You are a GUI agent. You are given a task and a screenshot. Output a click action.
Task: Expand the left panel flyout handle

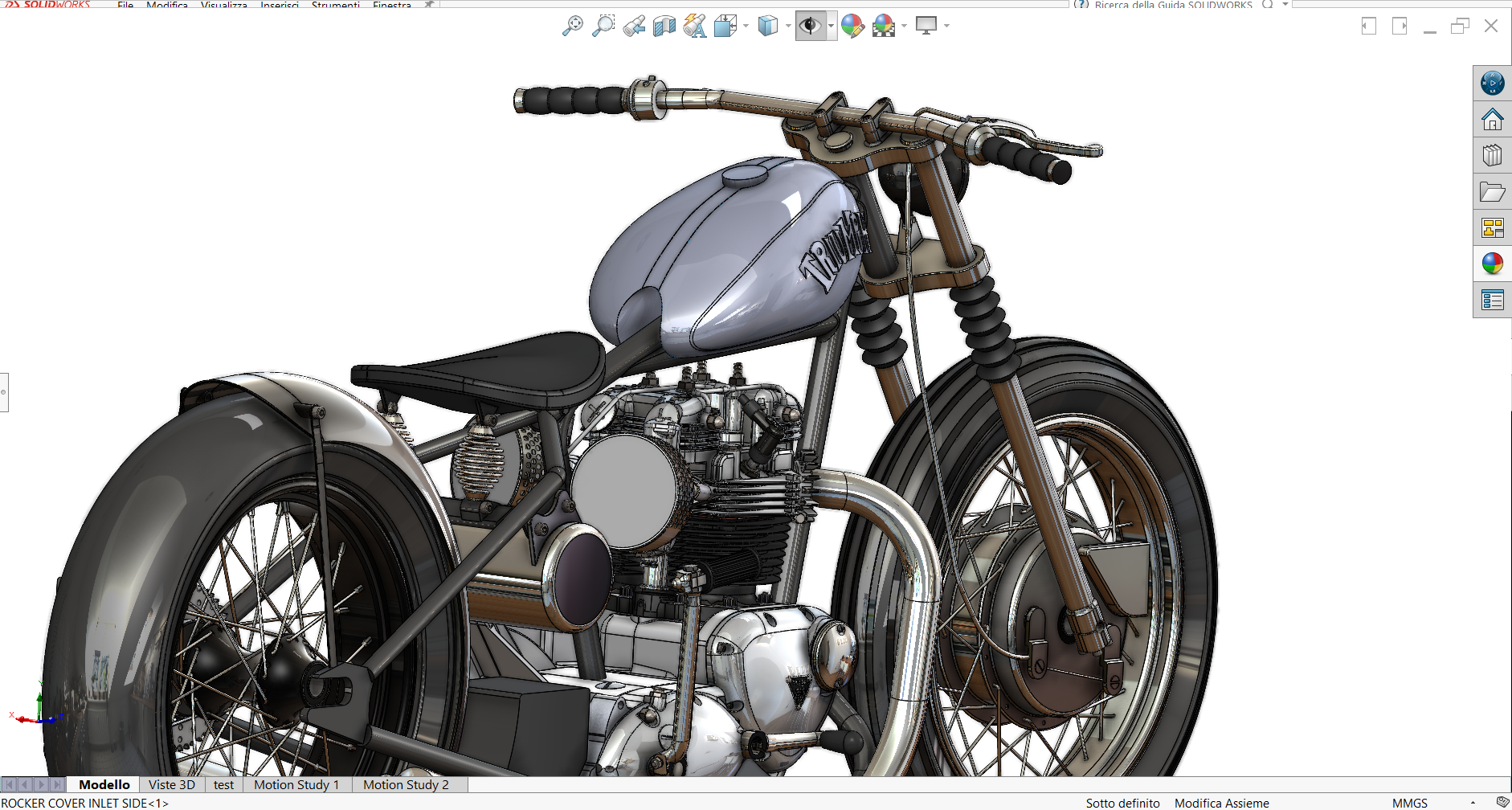tap(4, 392)
